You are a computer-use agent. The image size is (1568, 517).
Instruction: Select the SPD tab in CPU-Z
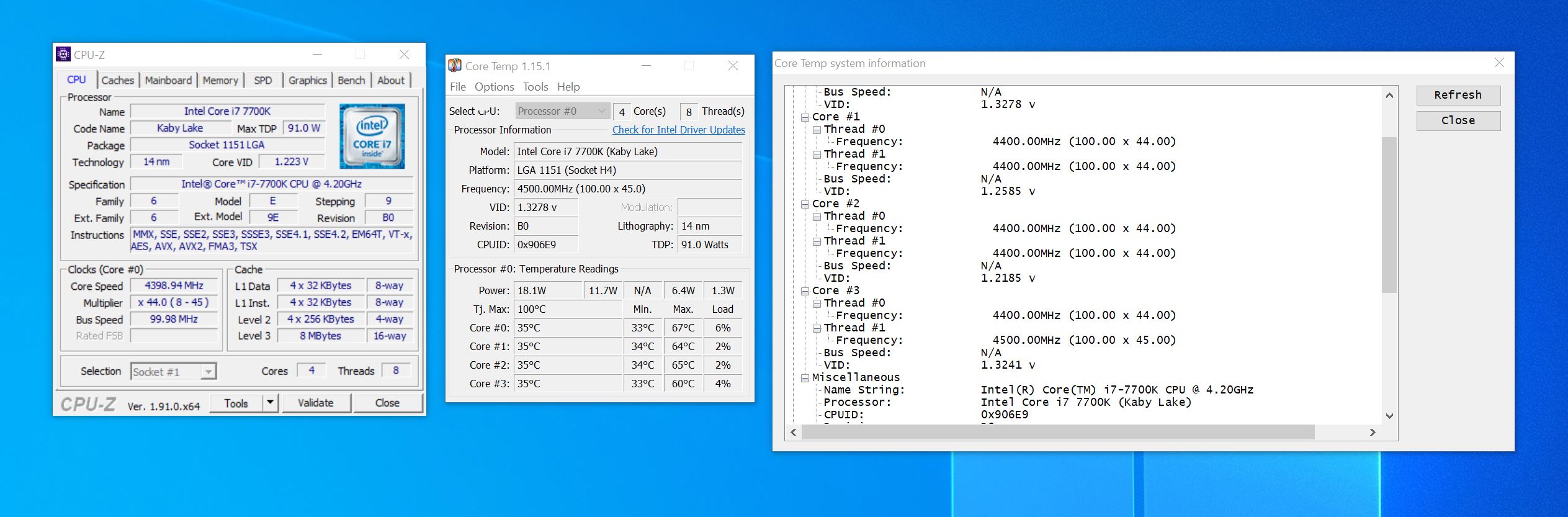(263, 80)
